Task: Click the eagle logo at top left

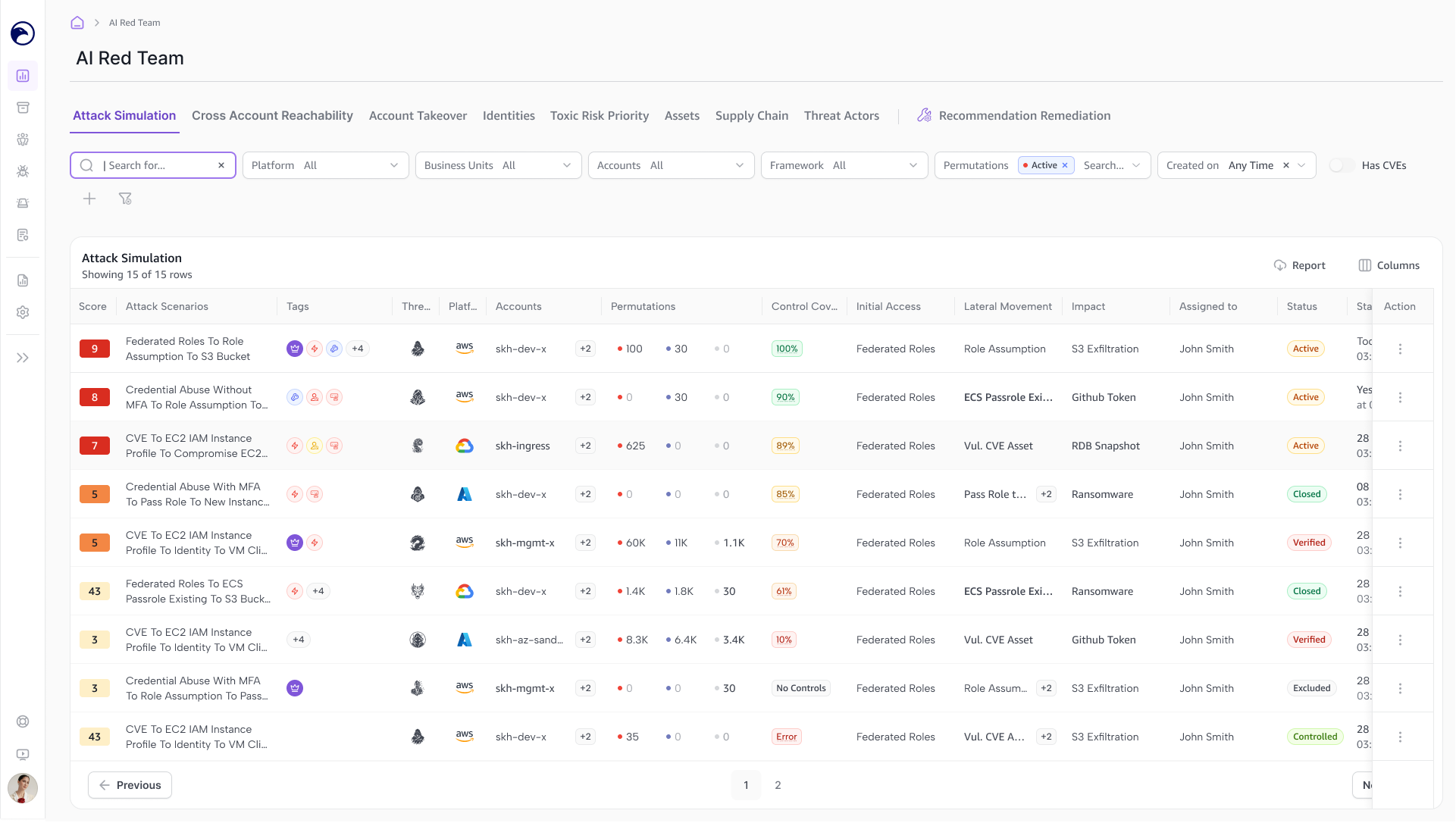Action: coord(23,33)
